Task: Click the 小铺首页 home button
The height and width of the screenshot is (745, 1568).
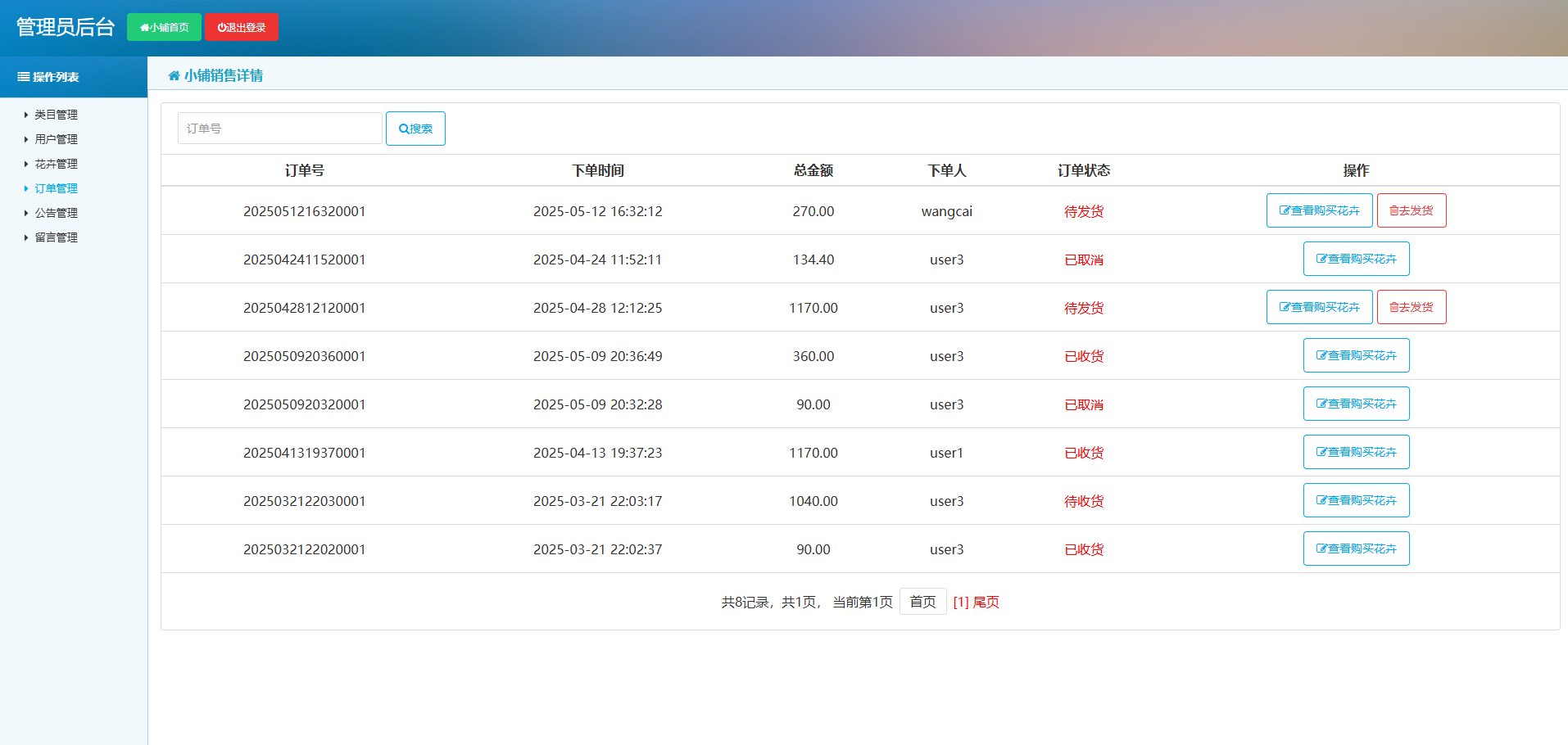Action: tap(164, 27)
